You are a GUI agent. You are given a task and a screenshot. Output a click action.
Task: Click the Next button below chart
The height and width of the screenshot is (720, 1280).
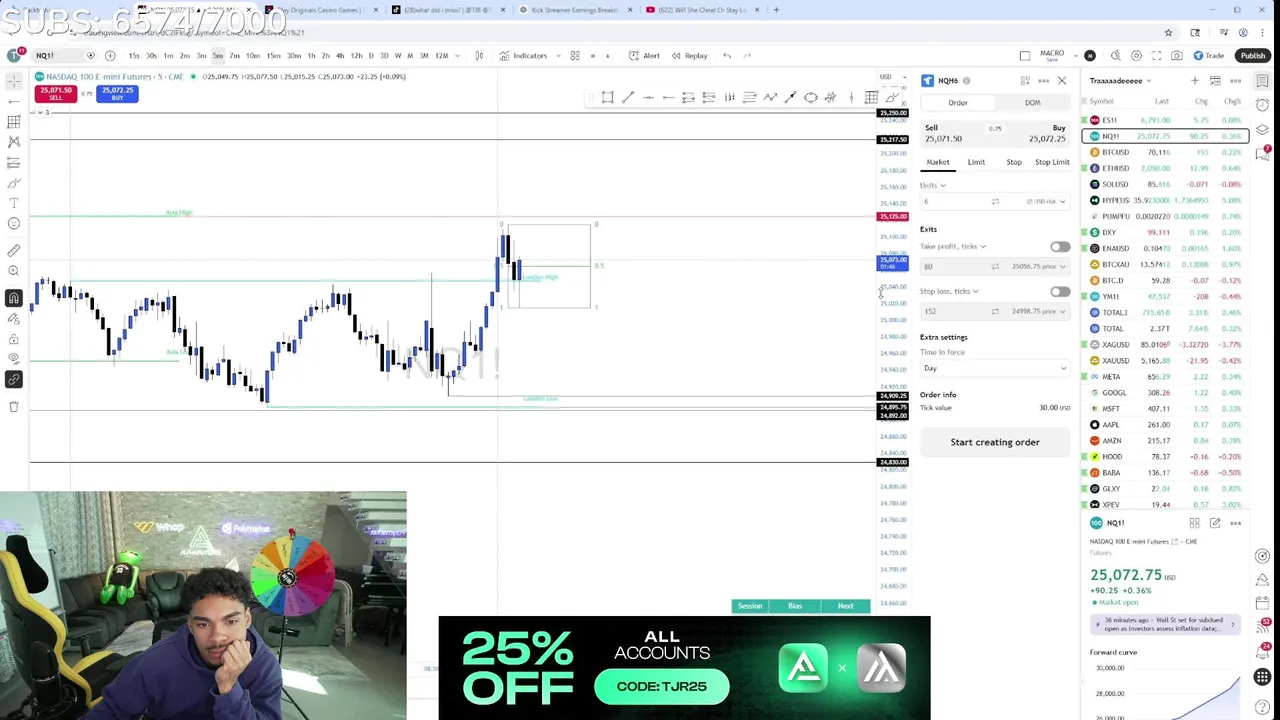(846, 606)
